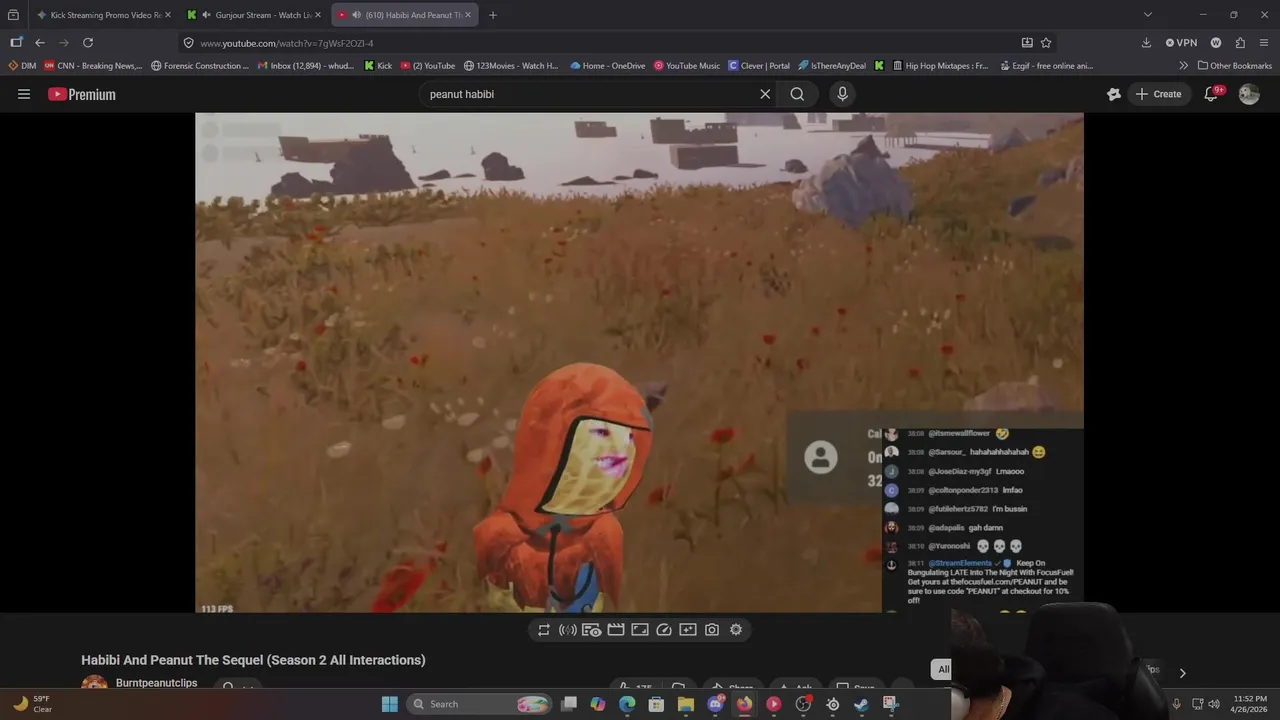Image resolution: width=1280 pixels, height=720 pixels.
Task: Open the taskbar clock 11:52 PM
Action: (x=1250, y=704)
